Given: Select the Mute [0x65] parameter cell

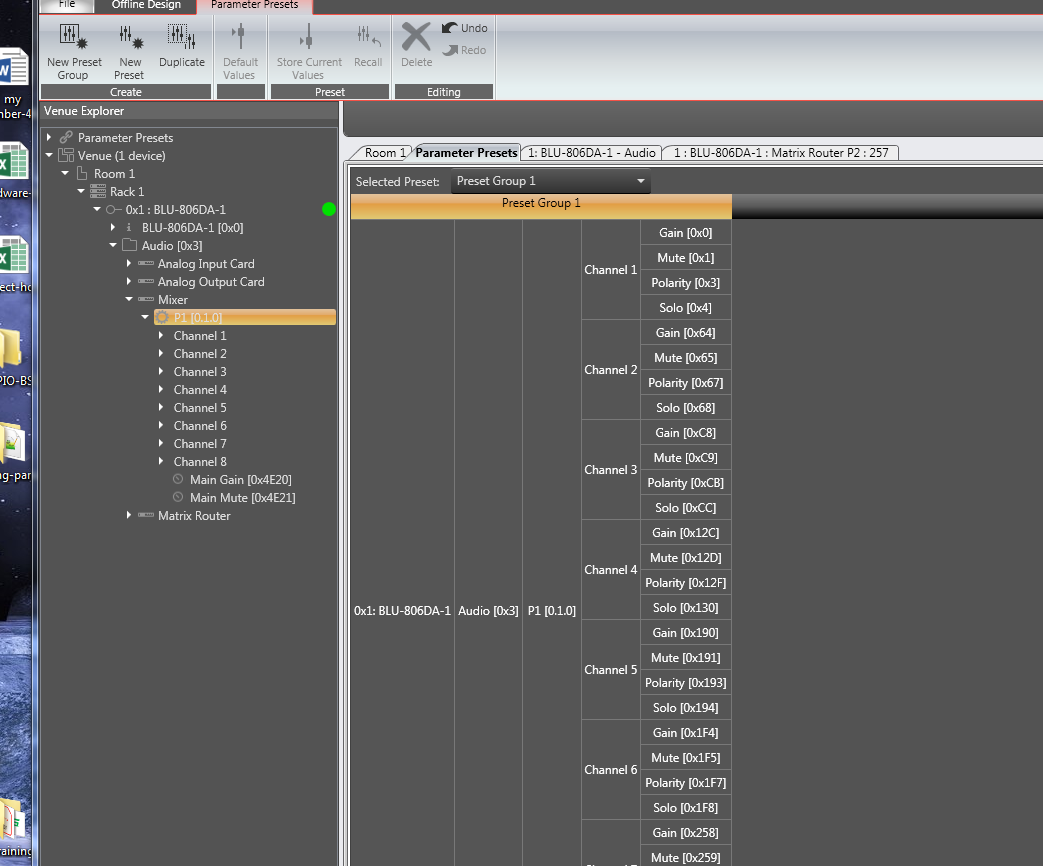Looking at the screenshot, I should pos(685,358).
